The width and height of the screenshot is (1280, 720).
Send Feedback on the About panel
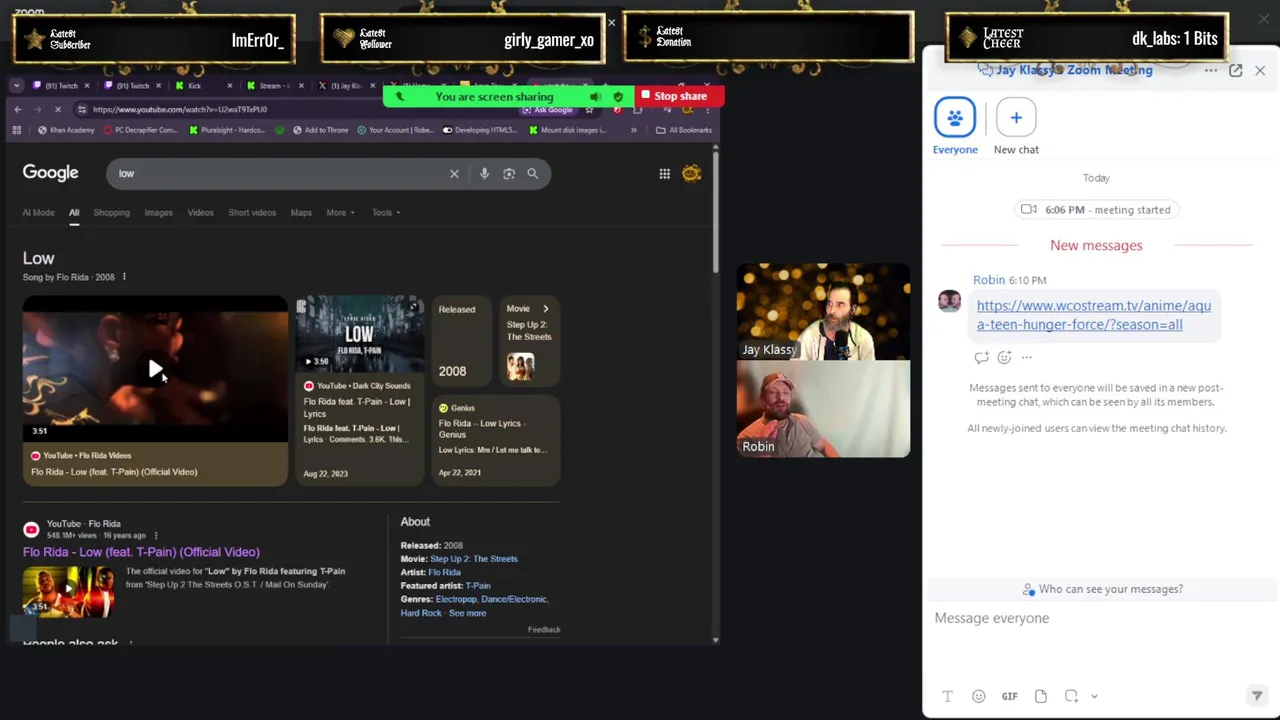(544, 630)
